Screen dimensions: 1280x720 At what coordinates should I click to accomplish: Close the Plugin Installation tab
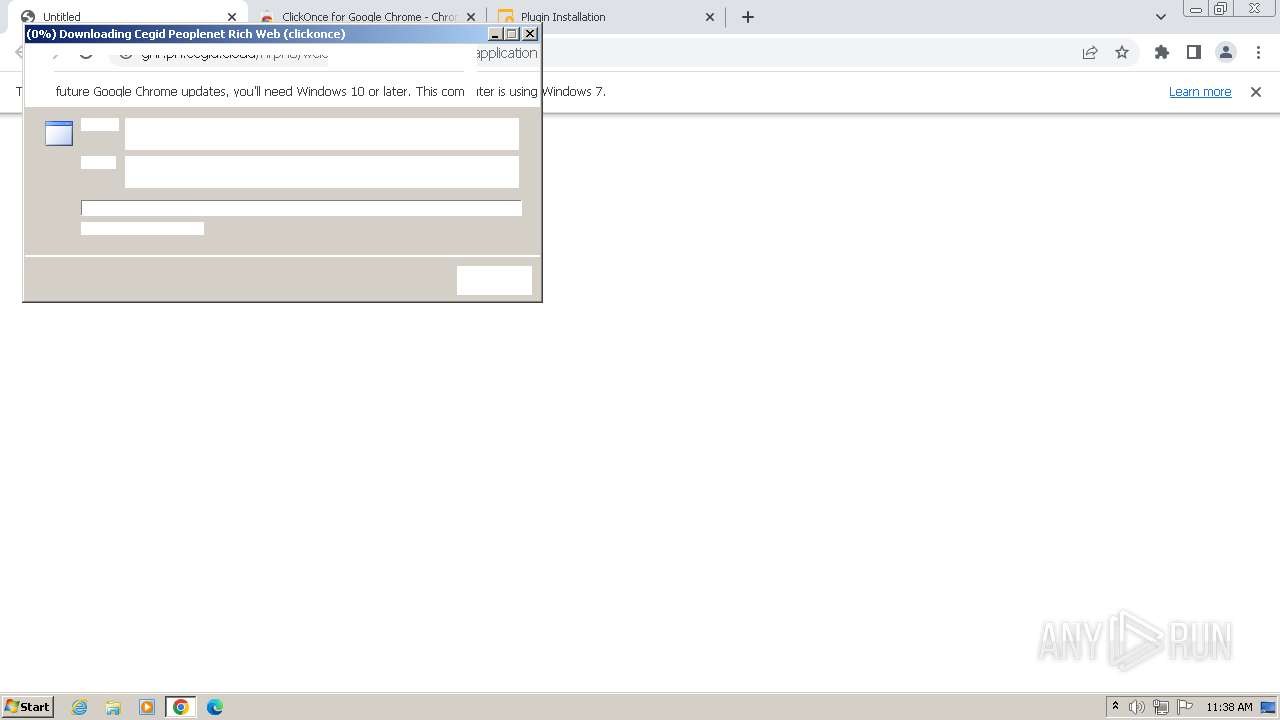[710, 17]
